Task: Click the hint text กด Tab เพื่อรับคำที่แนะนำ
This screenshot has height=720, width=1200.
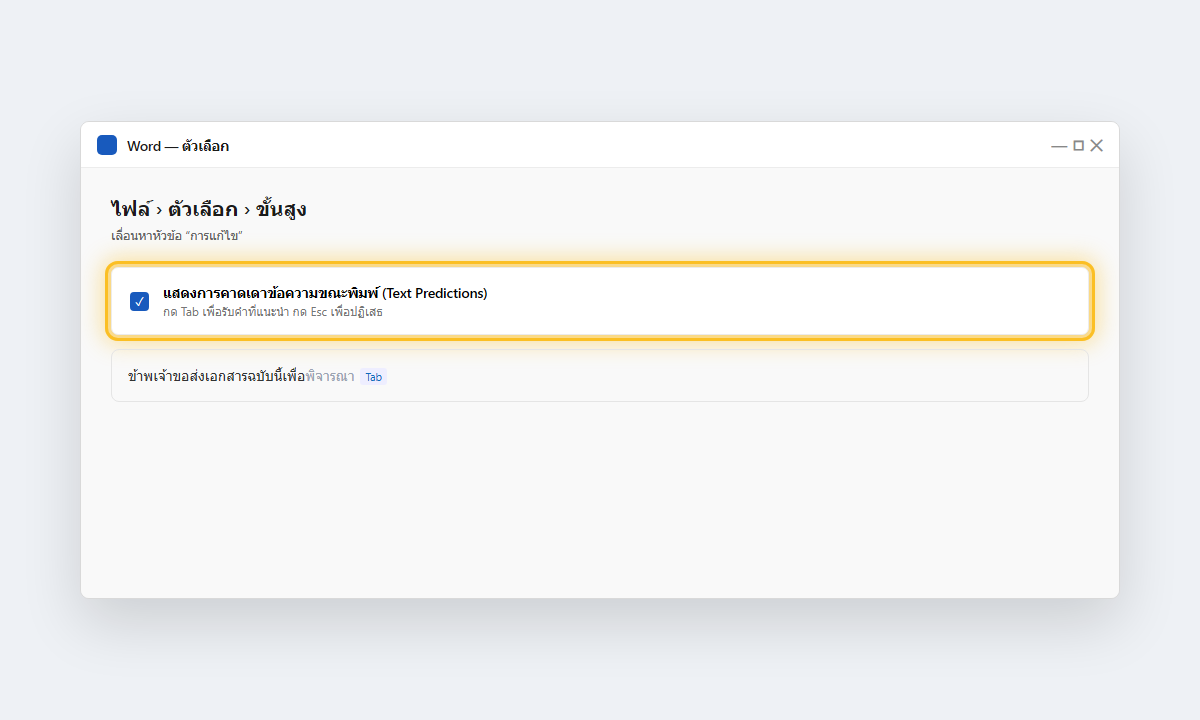Action: 227,312
